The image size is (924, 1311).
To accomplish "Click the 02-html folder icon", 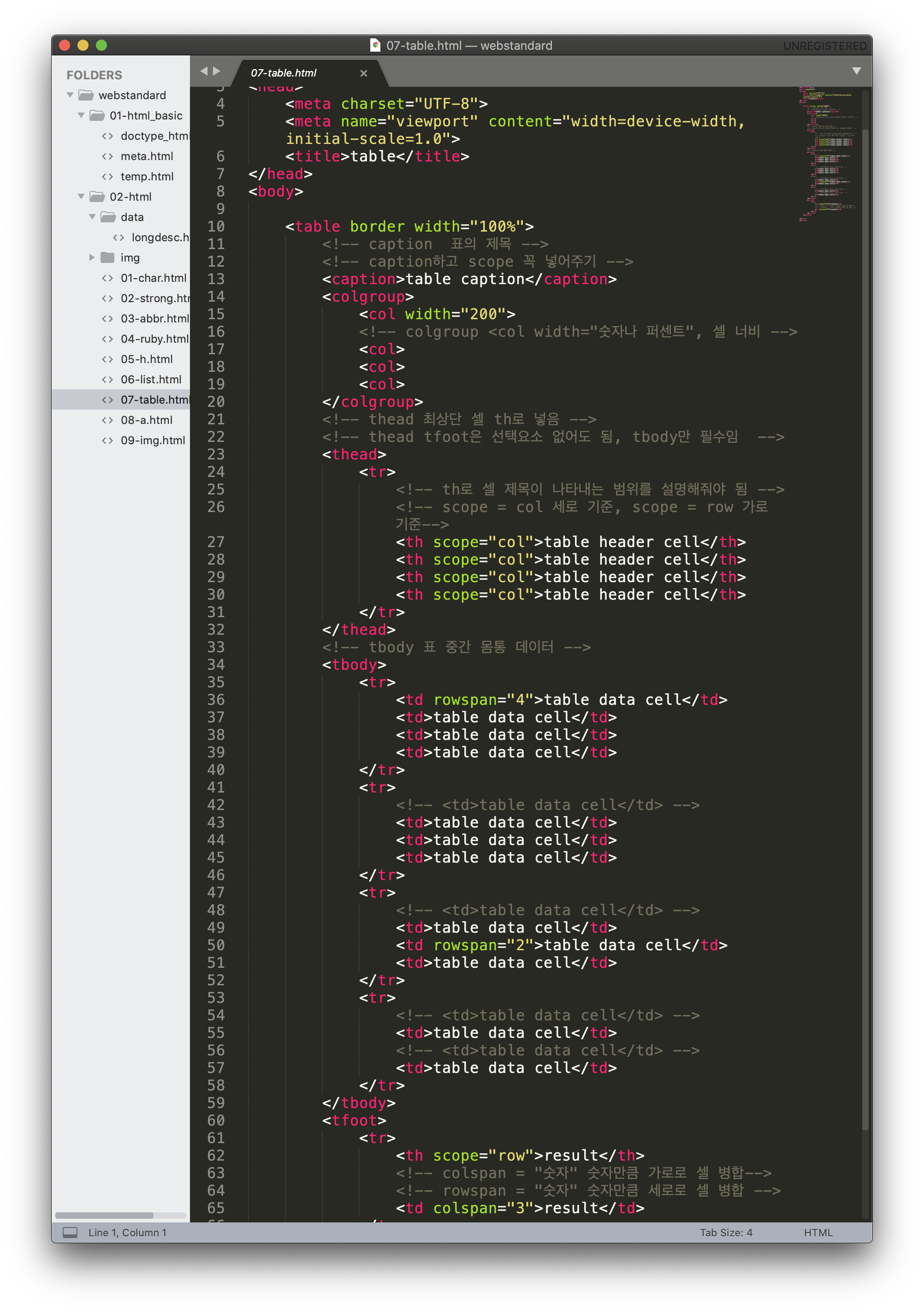I will coord(98,197).
